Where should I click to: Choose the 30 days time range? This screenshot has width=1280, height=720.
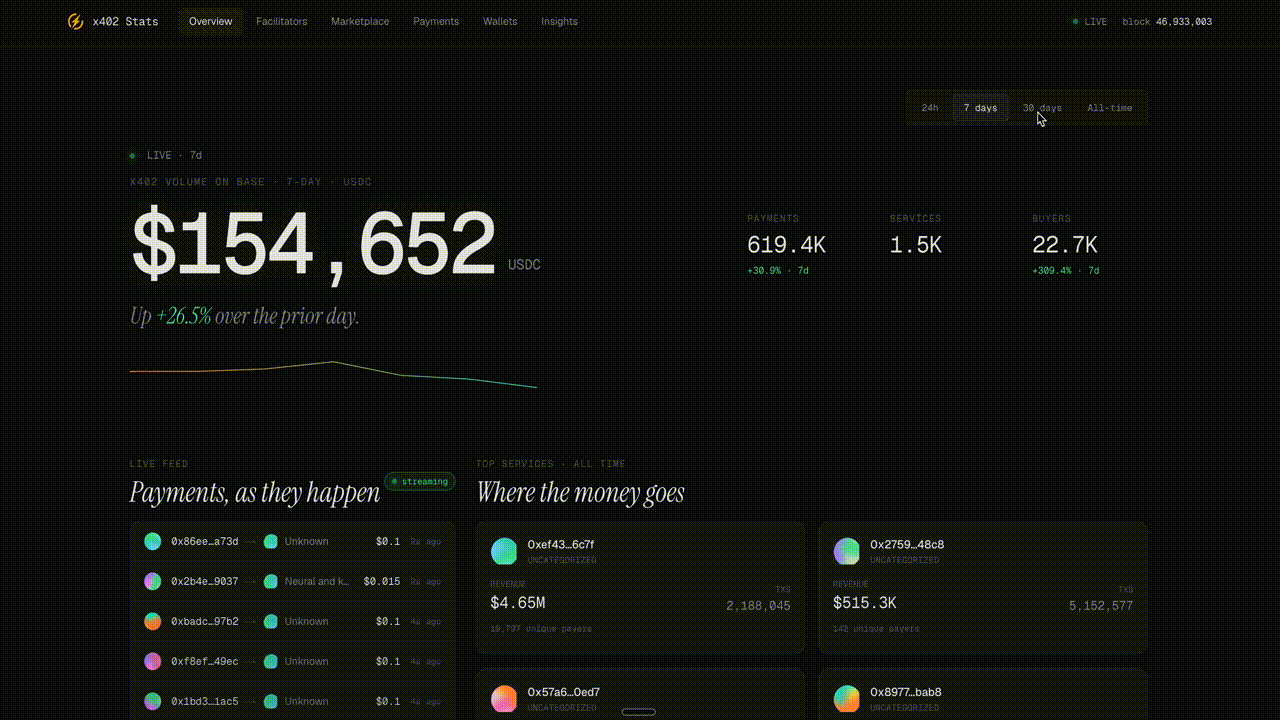(x=1042, y=108)
